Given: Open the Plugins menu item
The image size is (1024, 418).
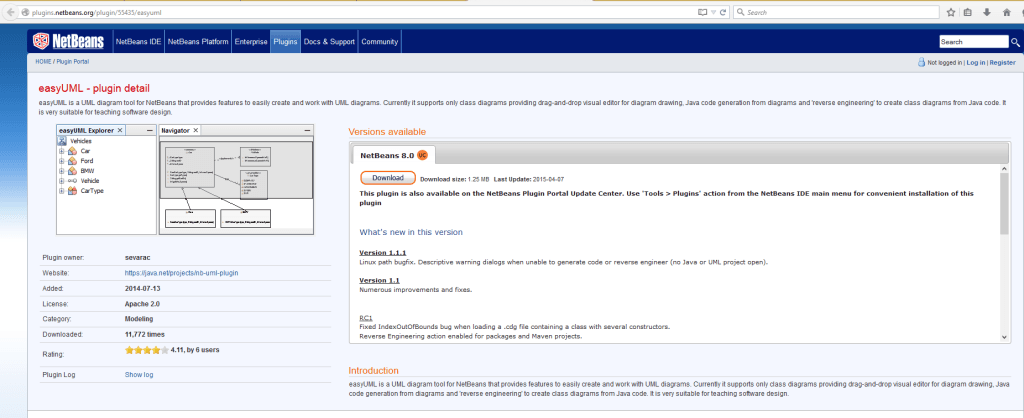Looking at the screenshot, I should 285,42.
